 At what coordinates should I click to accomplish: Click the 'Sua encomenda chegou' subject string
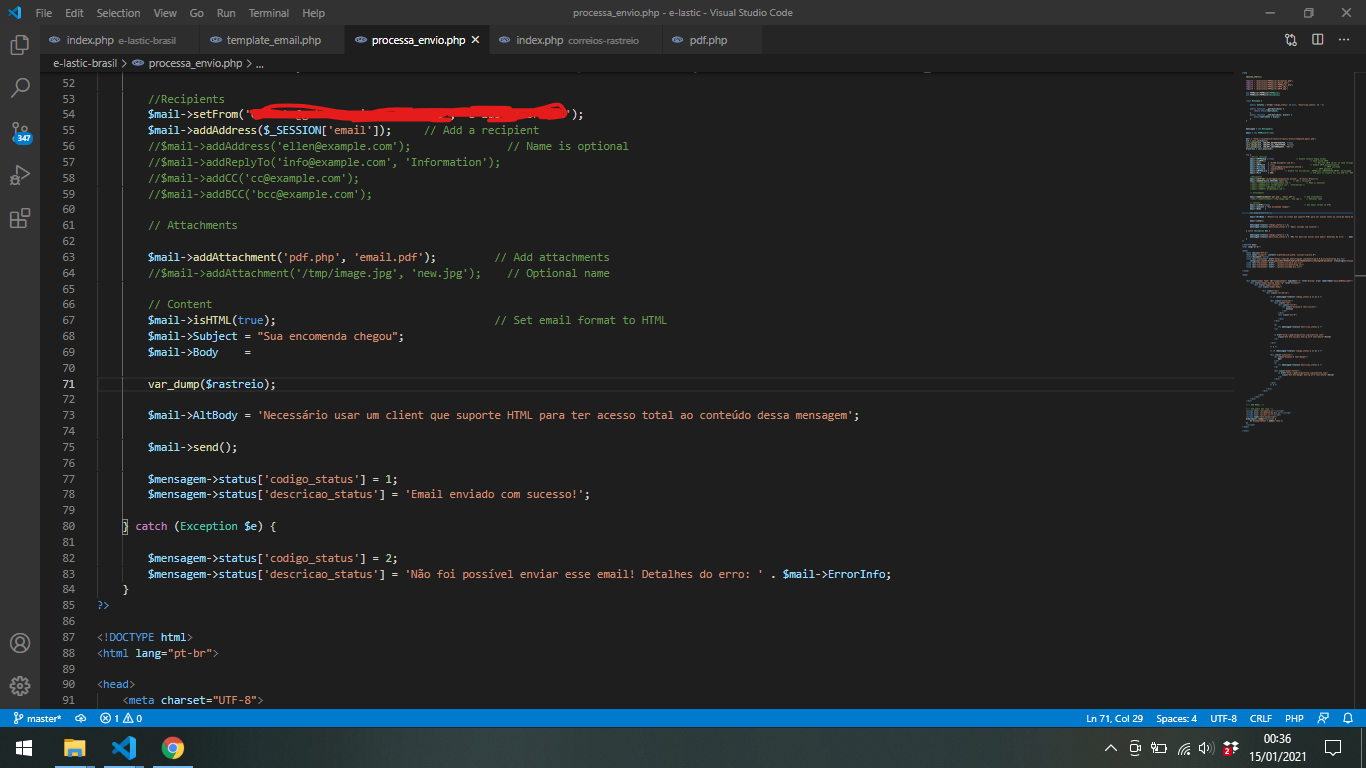click(327, 336)
